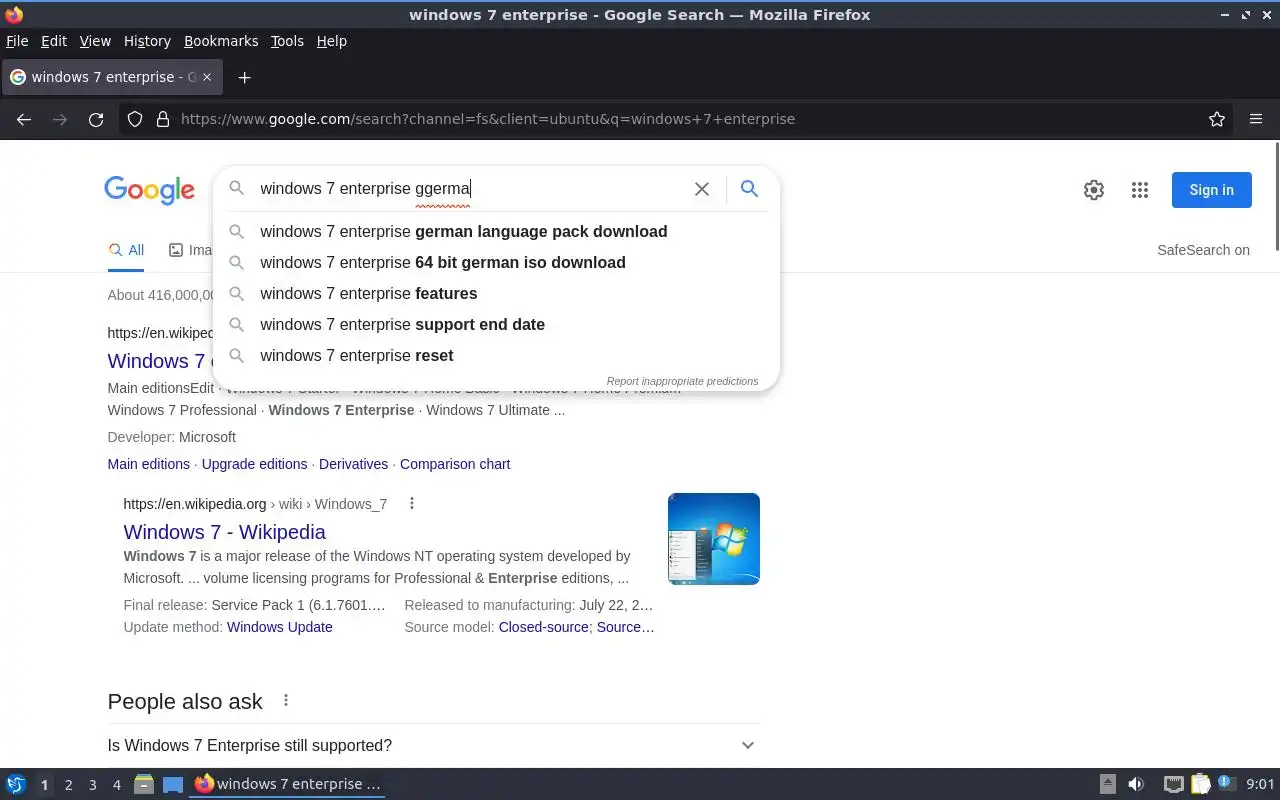
Task: Open the start menu launcher icon
Action: tap(16, 784)
